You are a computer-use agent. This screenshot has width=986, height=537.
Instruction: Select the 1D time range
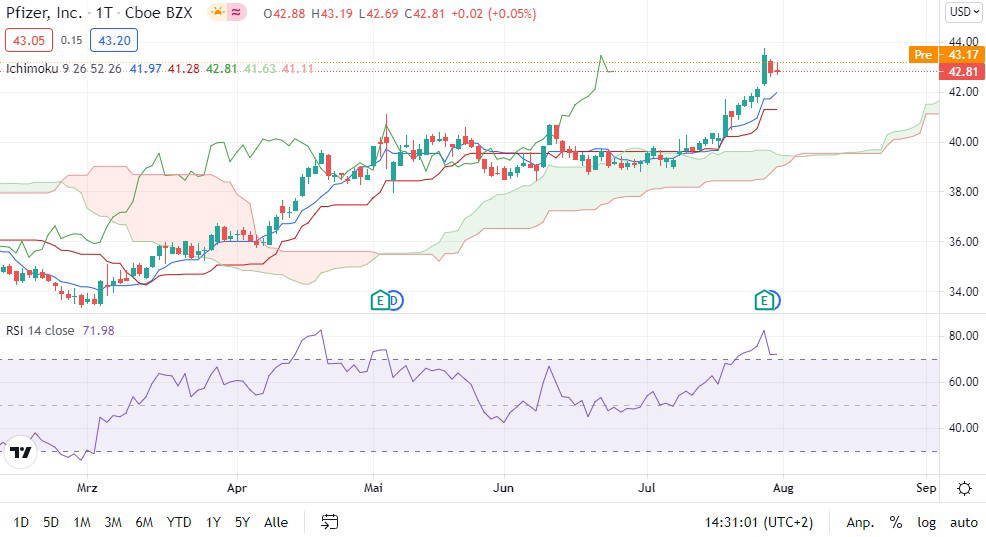21,522
